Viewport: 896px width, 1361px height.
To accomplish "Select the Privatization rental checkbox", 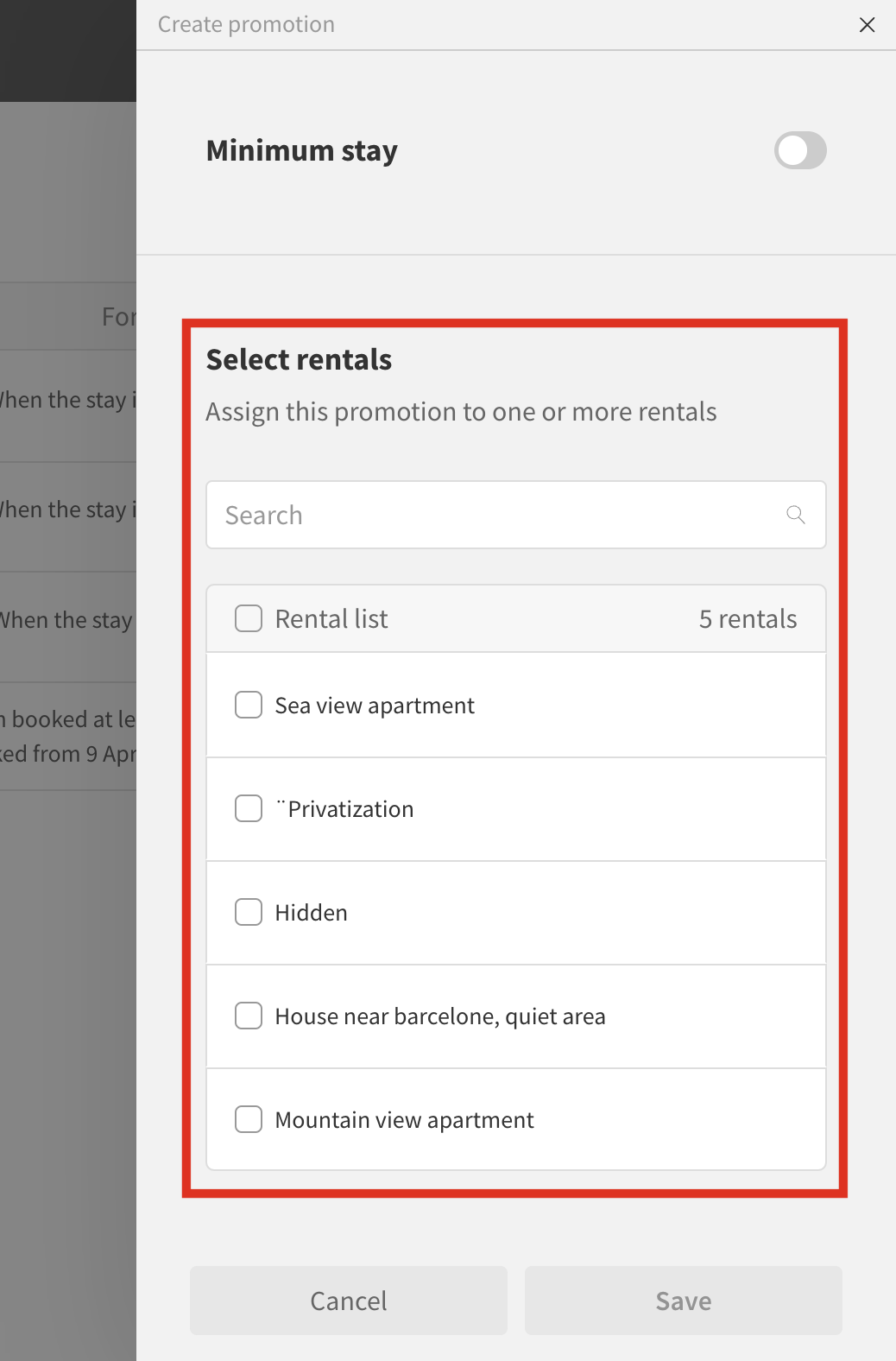I will [x=249, y=808].
